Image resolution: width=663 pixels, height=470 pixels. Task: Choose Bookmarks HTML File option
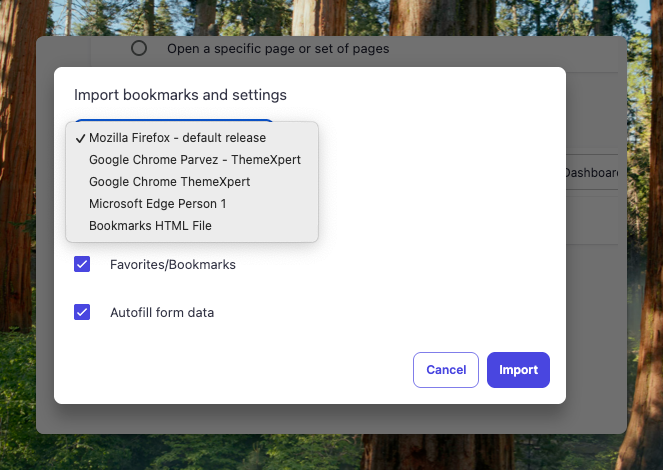[x=192, y=226]
